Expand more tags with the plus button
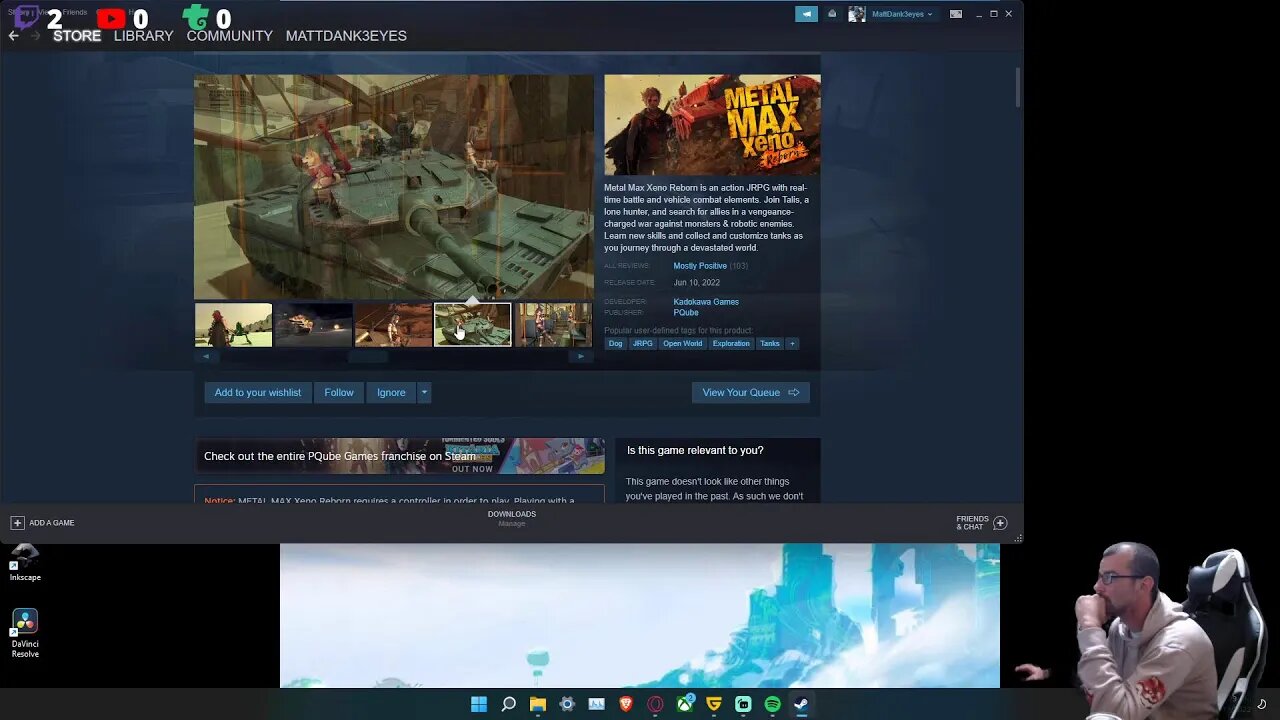 pyautogui.click(x=792, y=343)
